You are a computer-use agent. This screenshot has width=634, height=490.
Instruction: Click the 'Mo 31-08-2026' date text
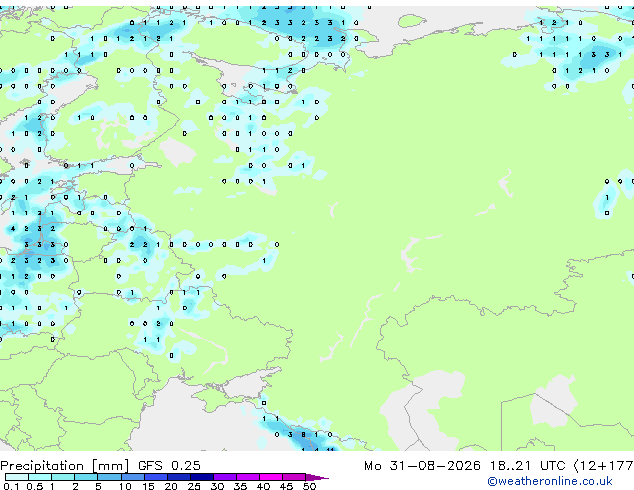pyautogui.click(x=422, y=466)
